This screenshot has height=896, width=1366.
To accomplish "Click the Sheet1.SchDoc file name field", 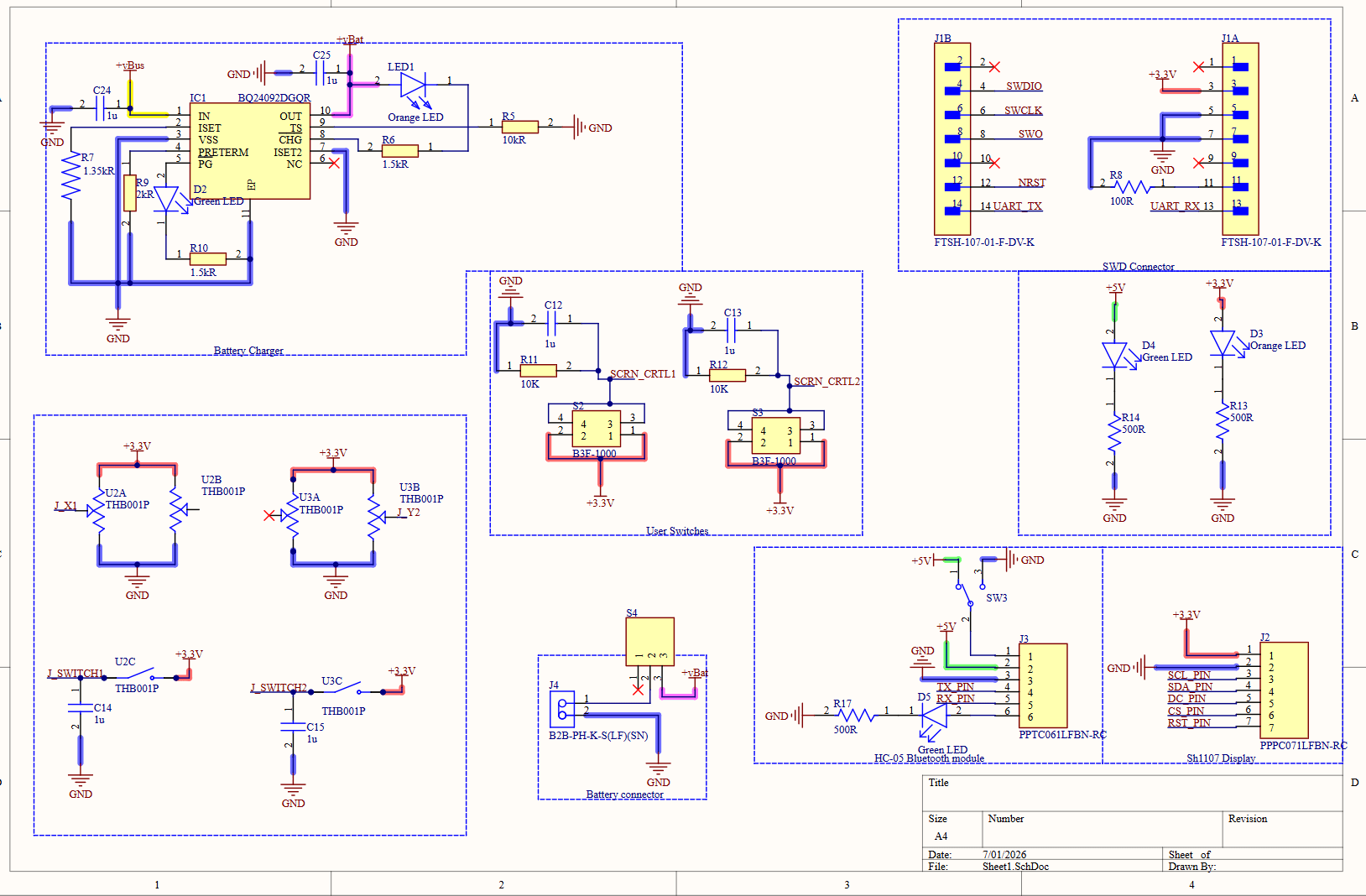I will tap(1015, 867).
